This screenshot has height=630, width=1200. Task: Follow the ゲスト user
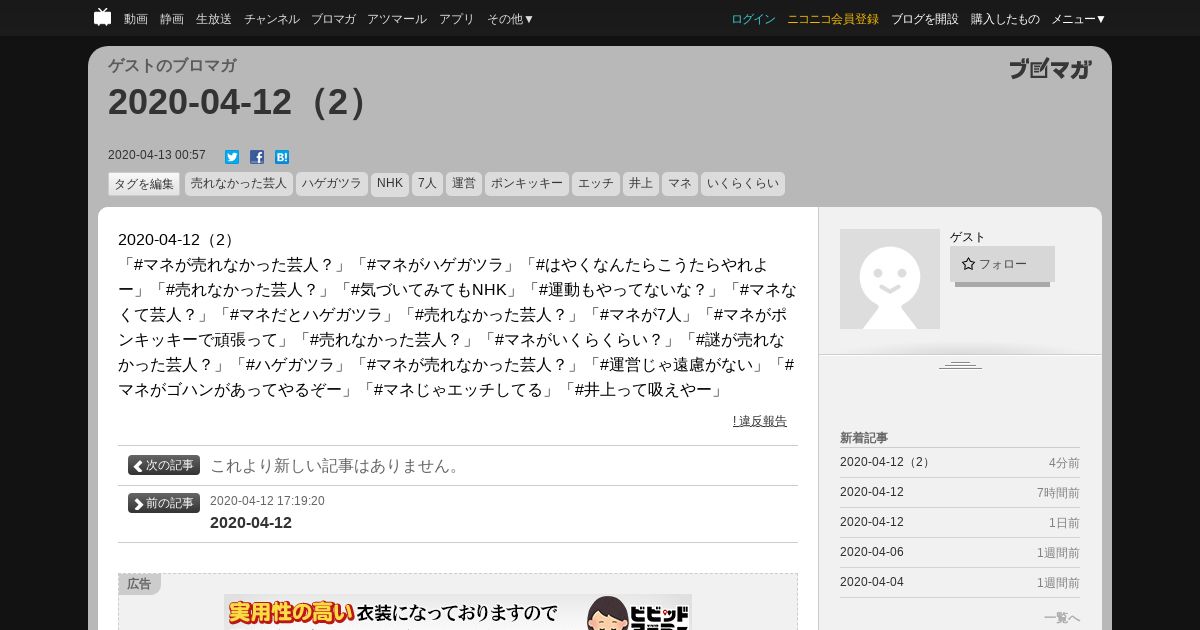click(x=1002, y=264)
